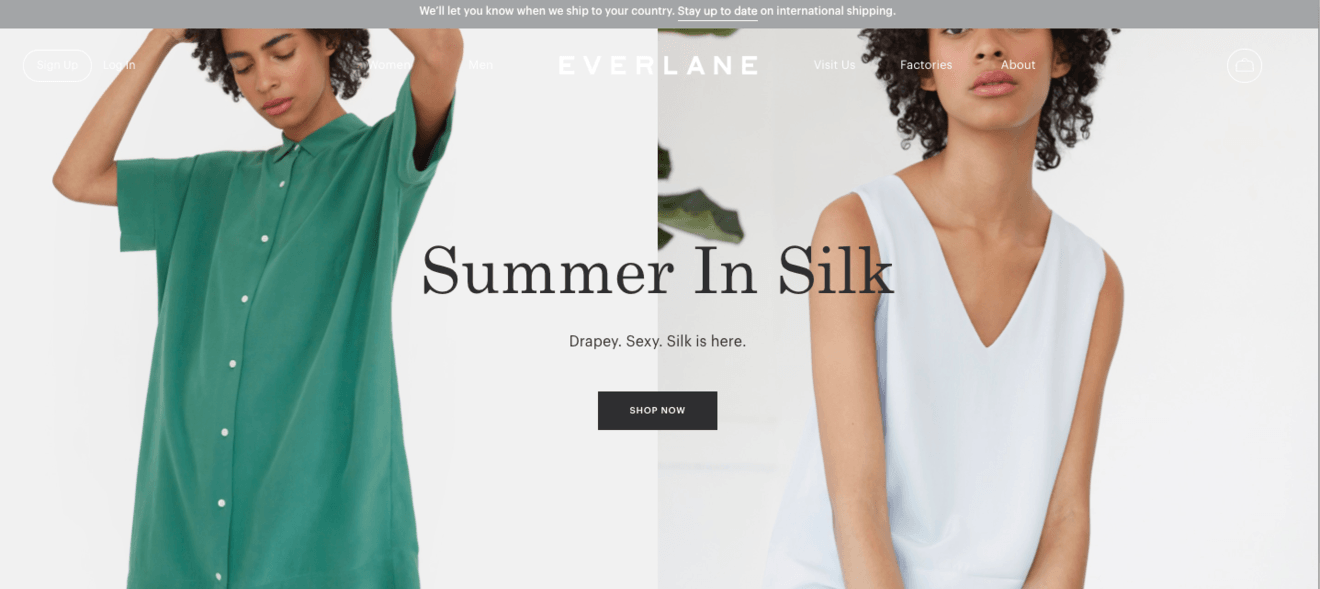Screen dimensions: 1320x589
Task: Follow the 'Stay up to date' link
Action: tap(717, 12)
